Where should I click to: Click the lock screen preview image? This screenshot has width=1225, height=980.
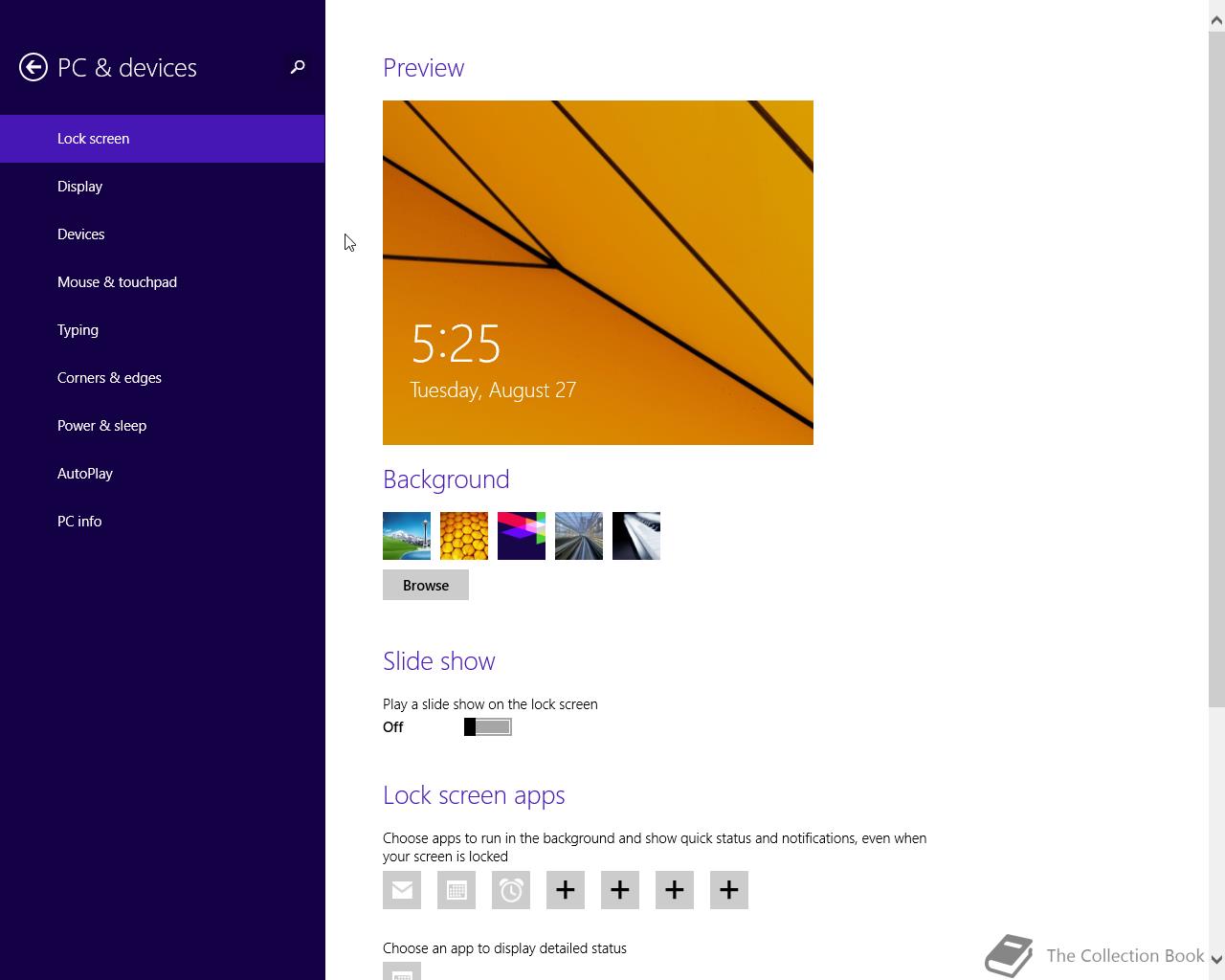coord(598,273)
